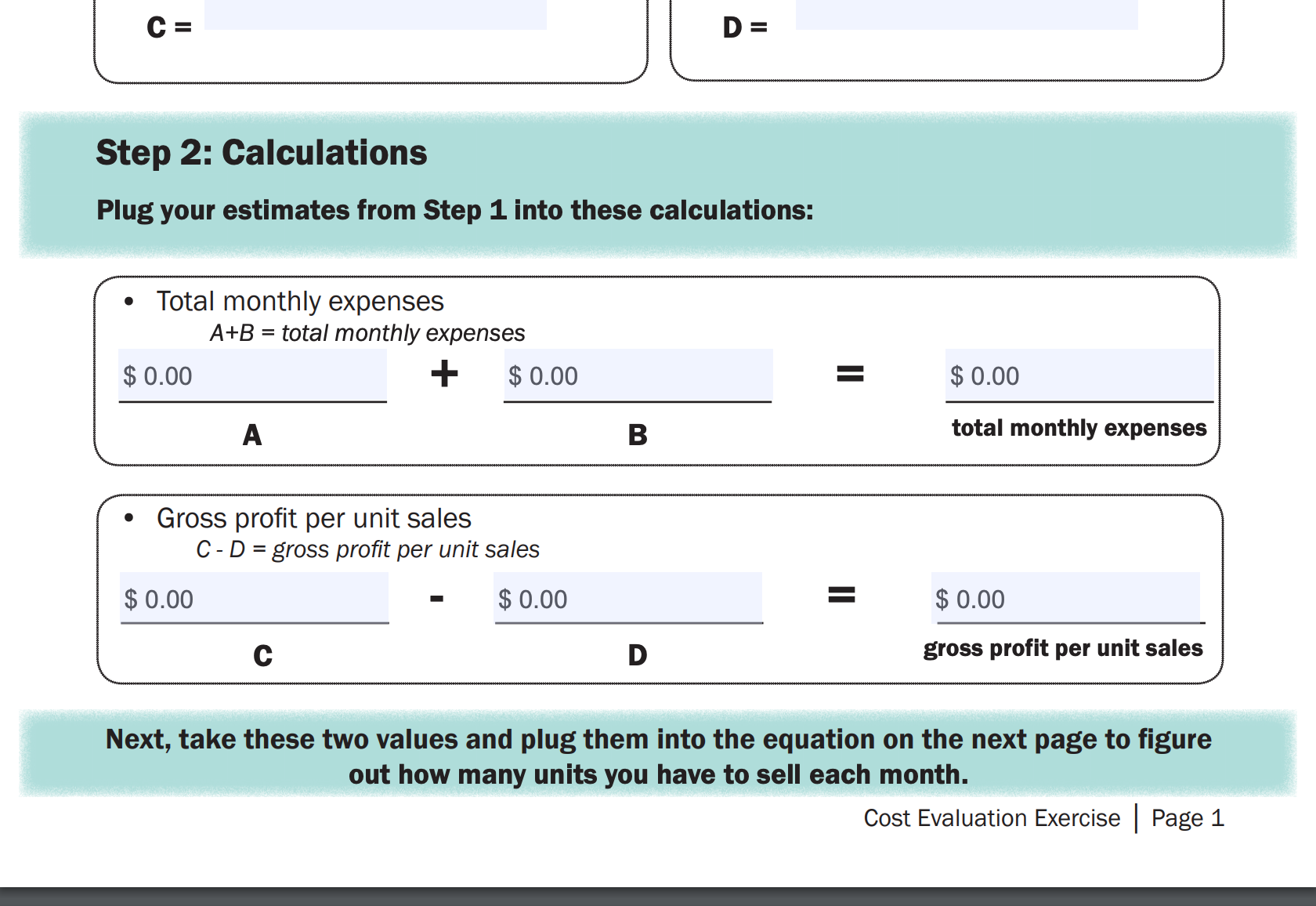Viewport: 1316px width, 906px height.
Task: Click the gross profit per unit sales result field
Action: 1065,599
